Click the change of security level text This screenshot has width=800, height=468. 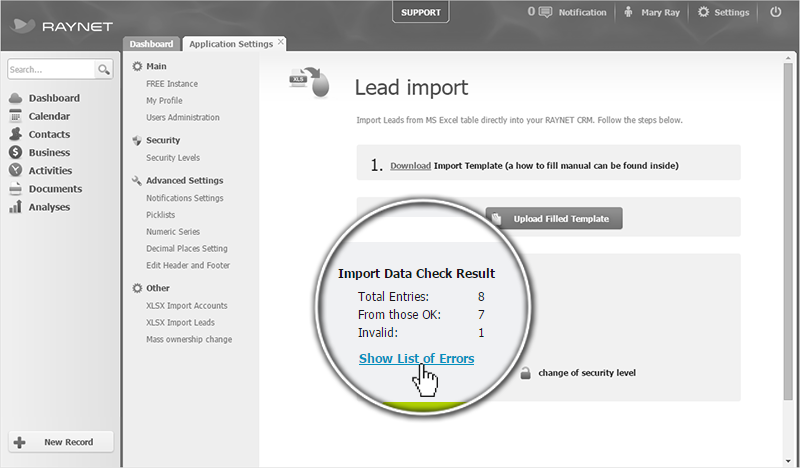click(587, 373)
